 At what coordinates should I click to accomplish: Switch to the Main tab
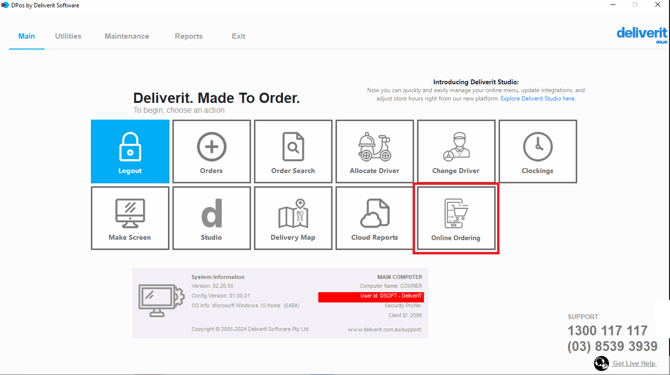point(26,36)
